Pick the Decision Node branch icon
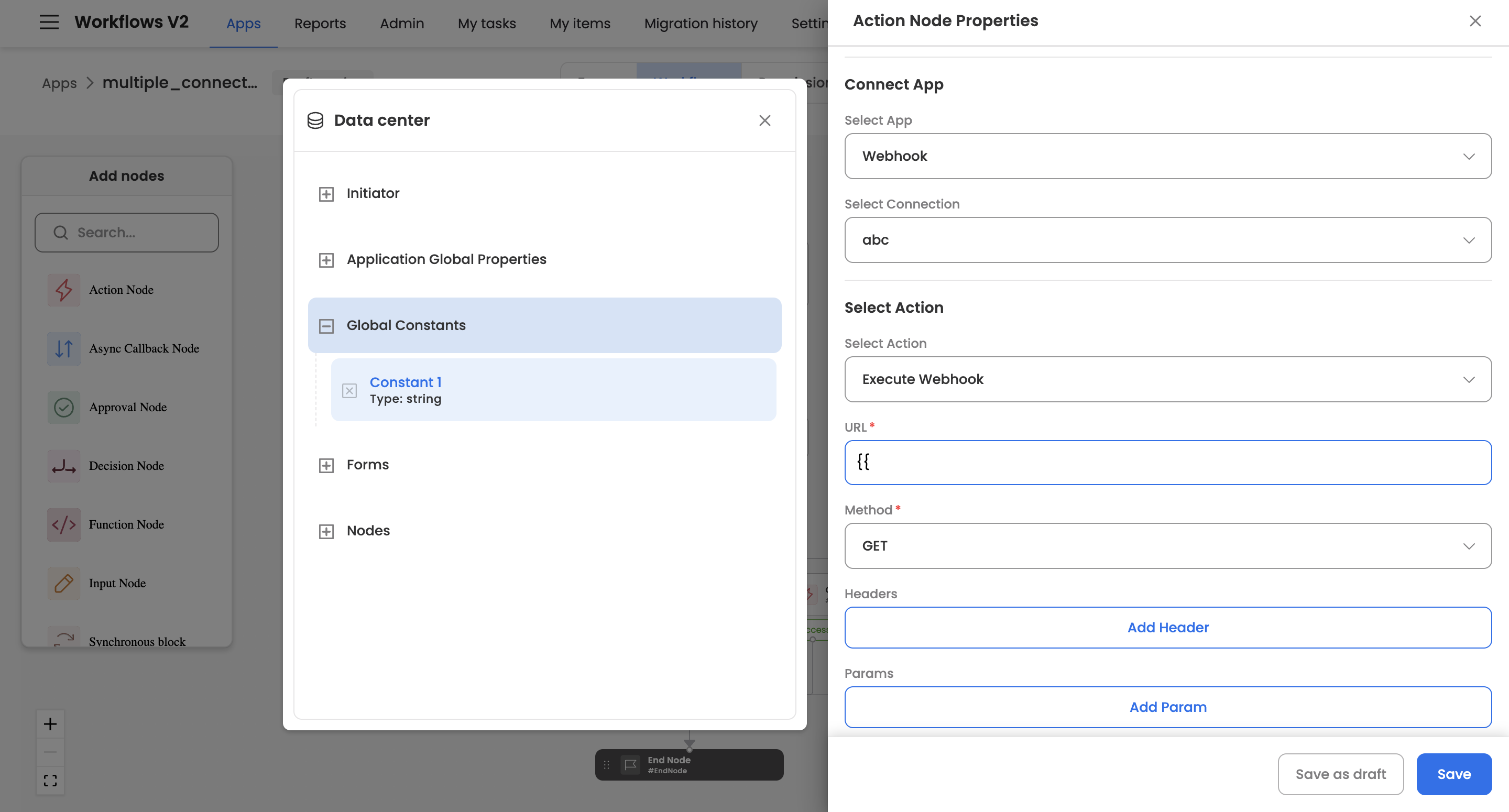Screen dimensions: 1509x812 pos(64,466)
